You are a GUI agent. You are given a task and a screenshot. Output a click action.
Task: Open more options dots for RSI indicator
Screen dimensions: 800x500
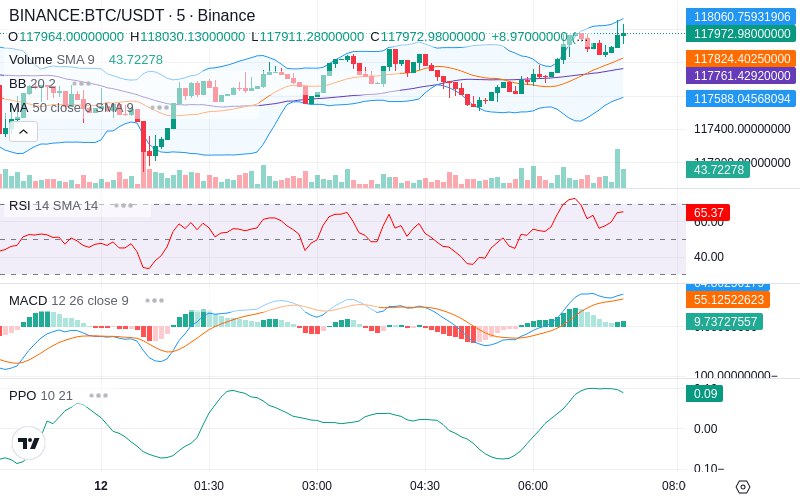(x=123, y=206)
